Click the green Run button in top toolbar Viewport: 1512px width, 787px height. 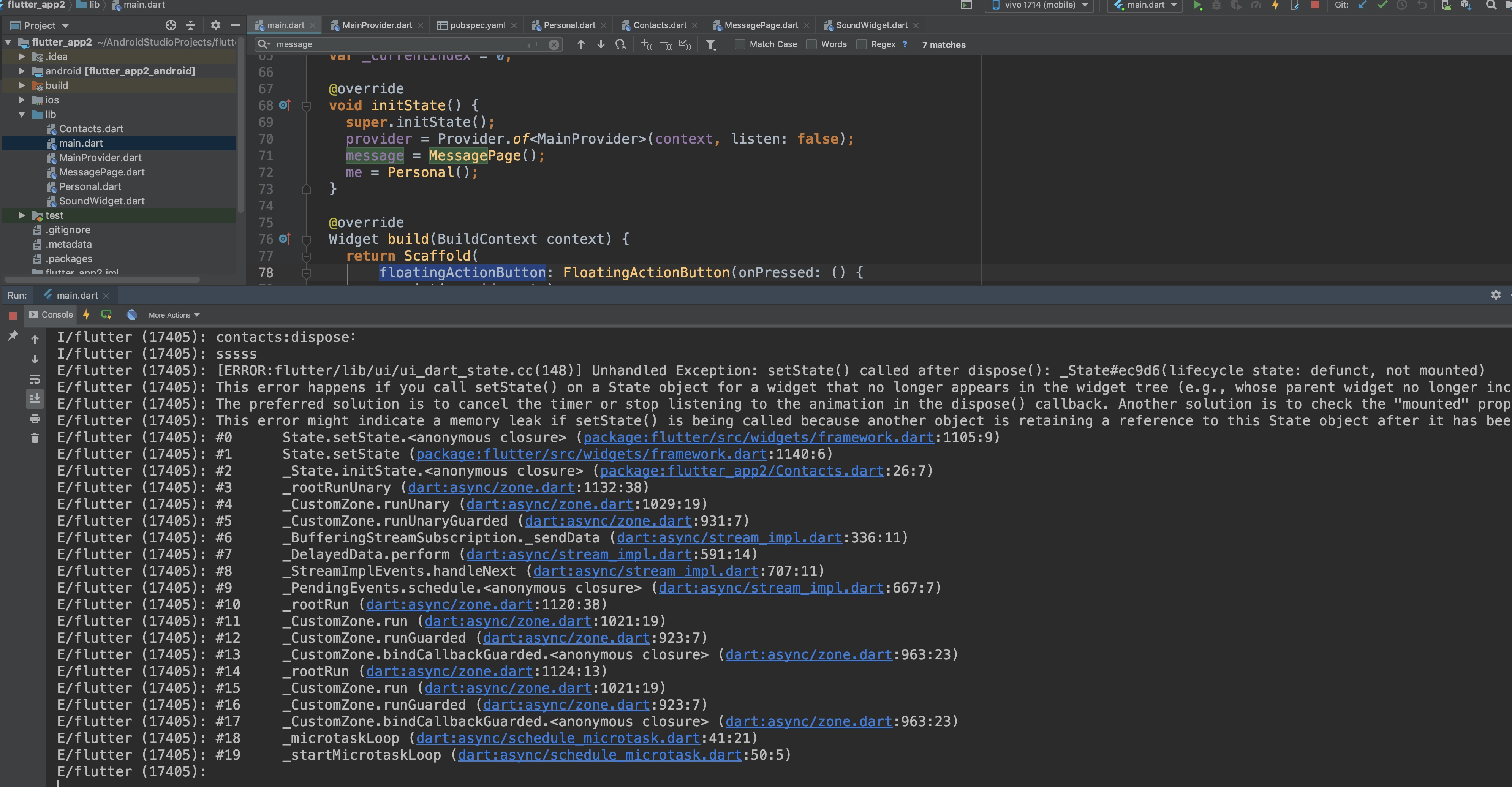pyautogui.click(x=1197, y=5)
